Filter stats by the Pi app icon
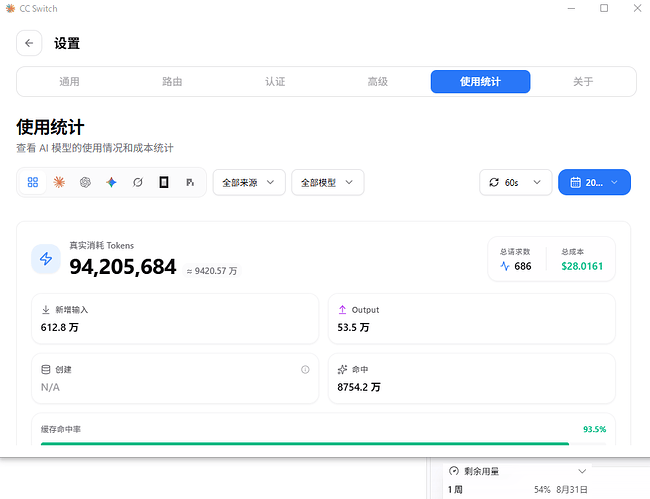The width and height of the screenshot is (650, 499). coord(190,182)
